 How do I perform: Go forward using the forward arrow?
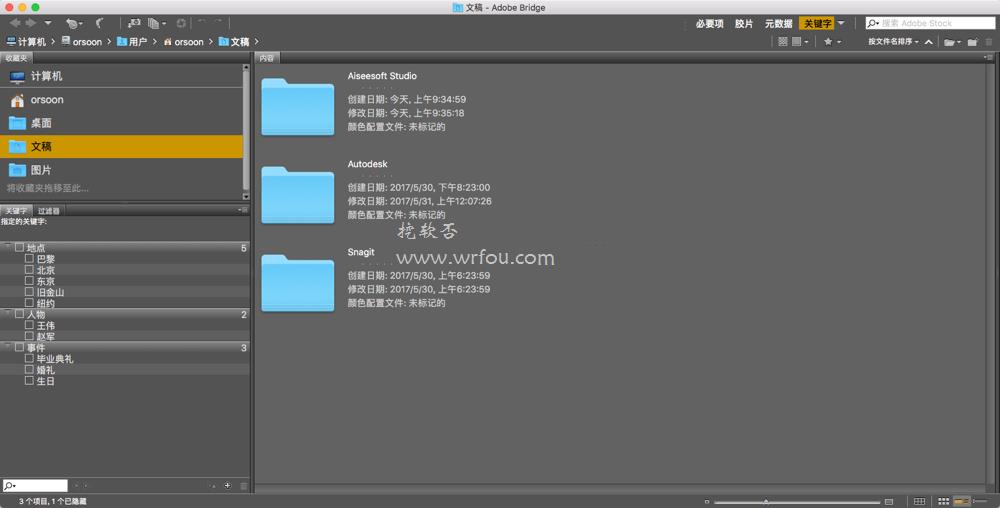pos(30,23)
